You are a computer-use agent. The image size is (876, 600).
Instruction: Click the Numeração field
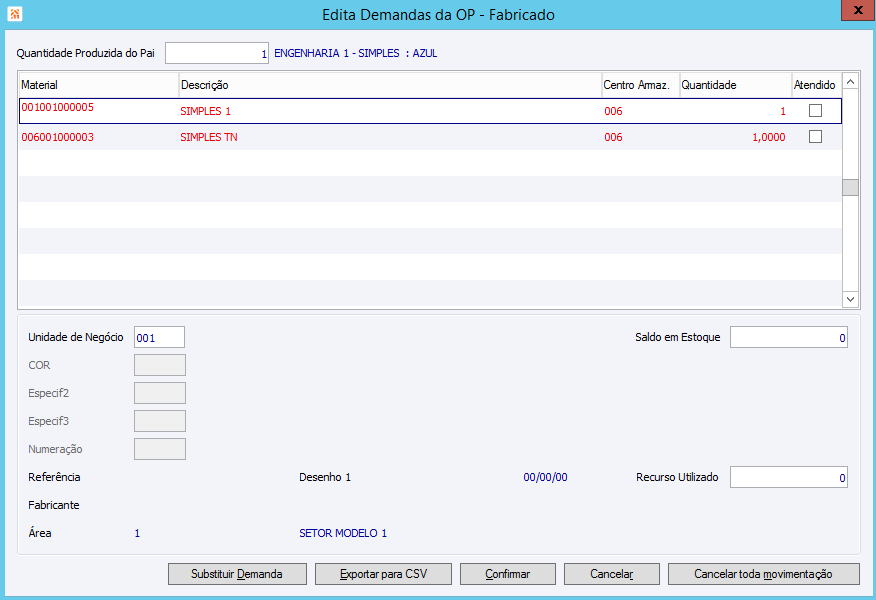[x=160, y=449]
